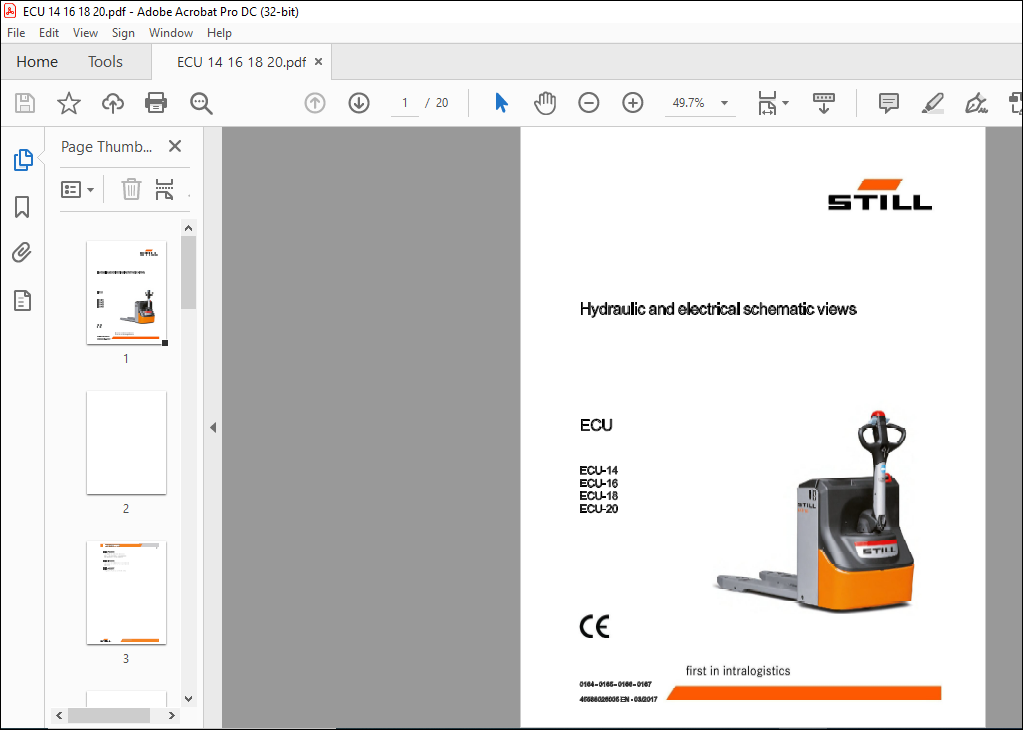1023x730 pixels.
Task: Click the upload to cloud icon
Action: tap(112, 103)
